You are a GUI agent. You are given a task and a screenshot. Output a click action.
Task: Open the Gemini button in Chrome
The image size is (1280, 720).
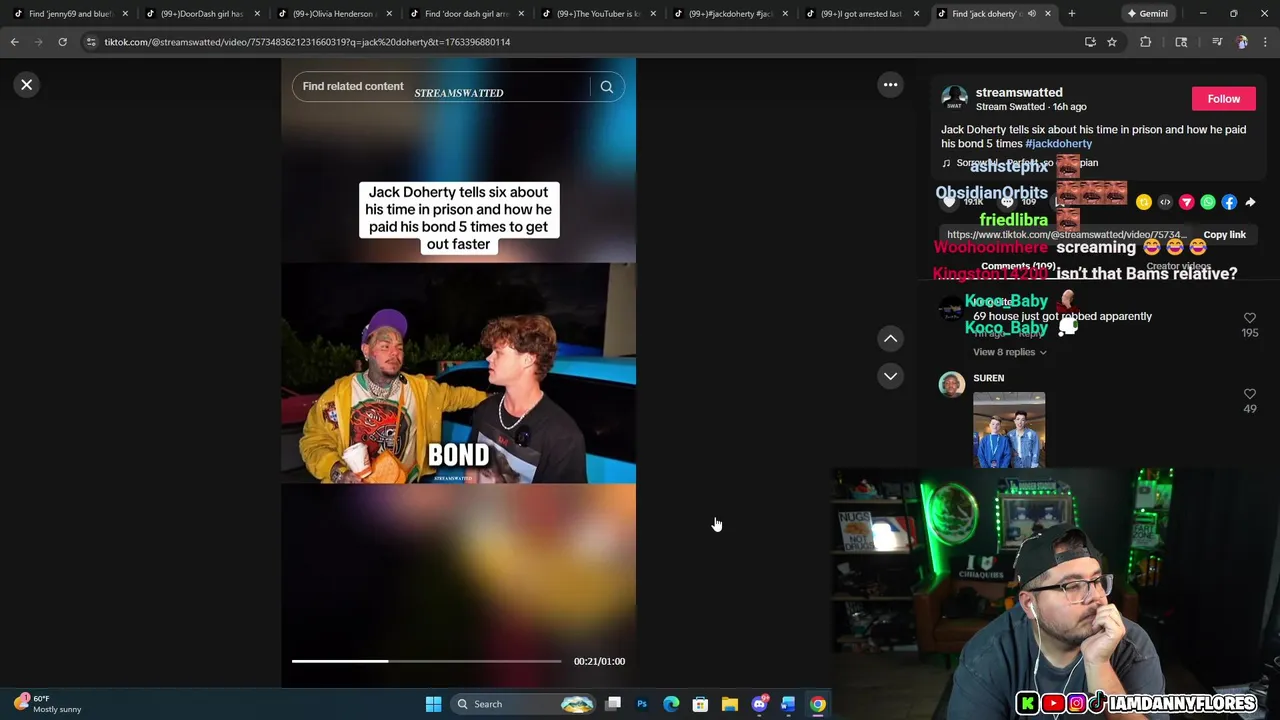(x=1147, y=14)
